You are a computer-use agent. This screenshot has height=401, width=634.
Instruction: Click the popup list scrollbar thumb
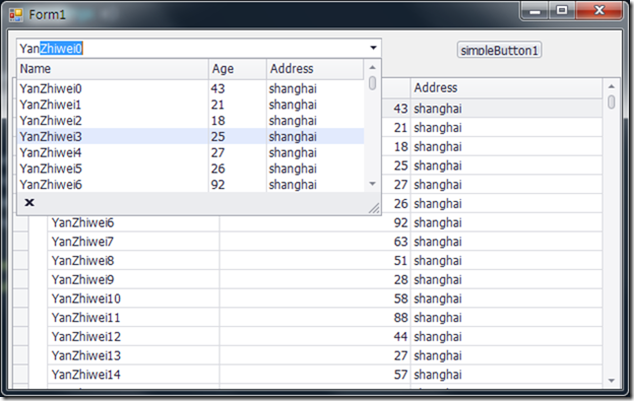click(x=372, y=83)
